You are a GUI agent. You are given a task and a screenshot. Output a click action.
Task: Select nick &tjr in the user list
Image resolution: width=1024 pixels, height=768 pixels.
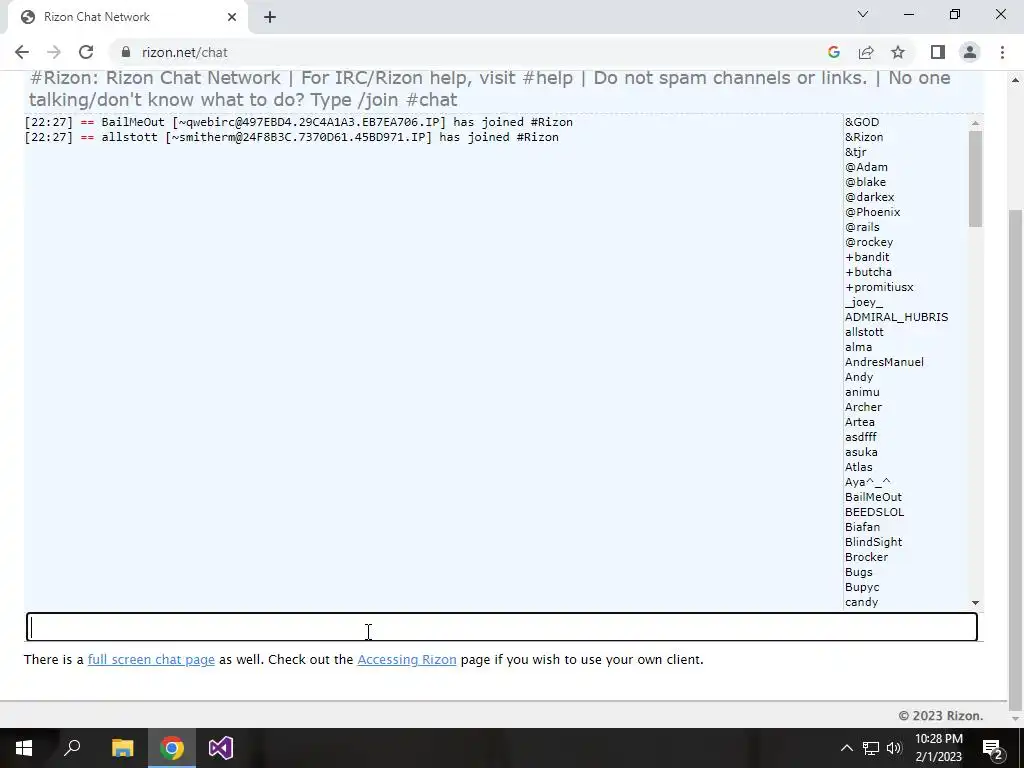coord(856,152)
